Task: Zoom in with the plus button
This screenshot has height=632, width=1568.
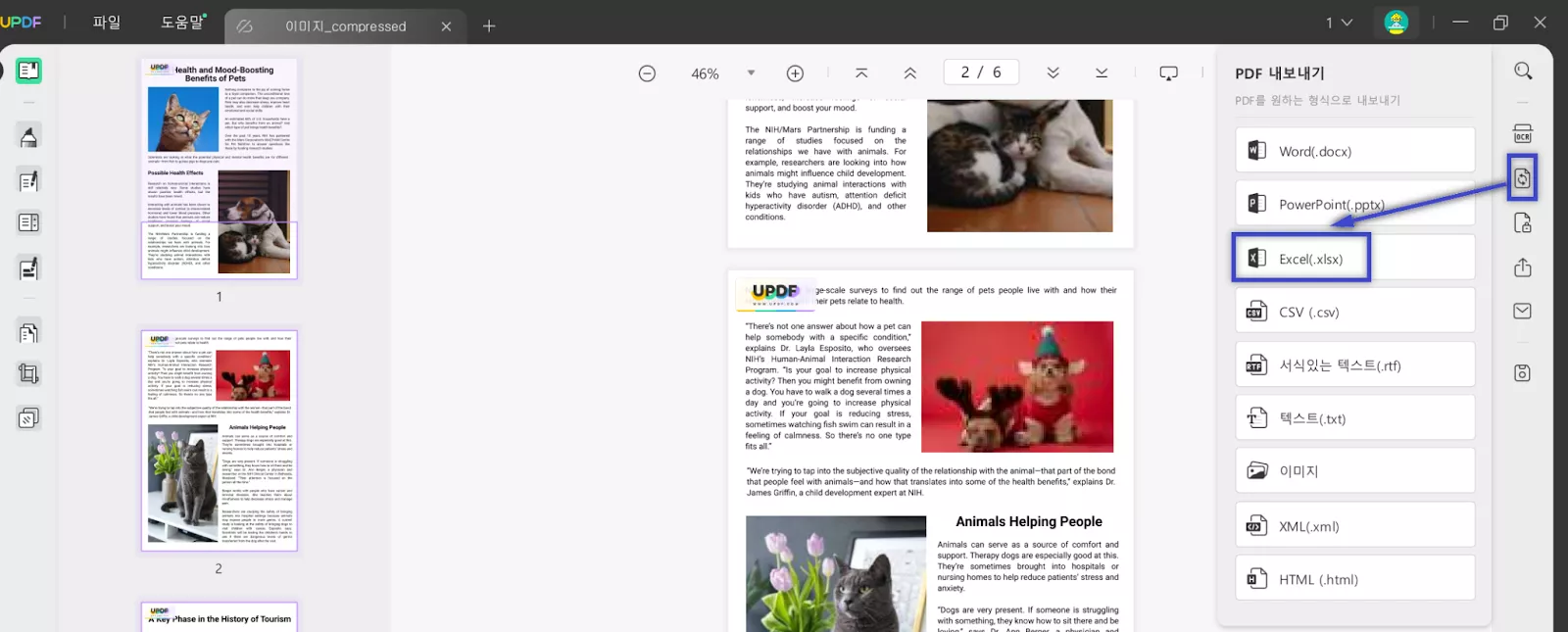Action: tap(795, 73)
